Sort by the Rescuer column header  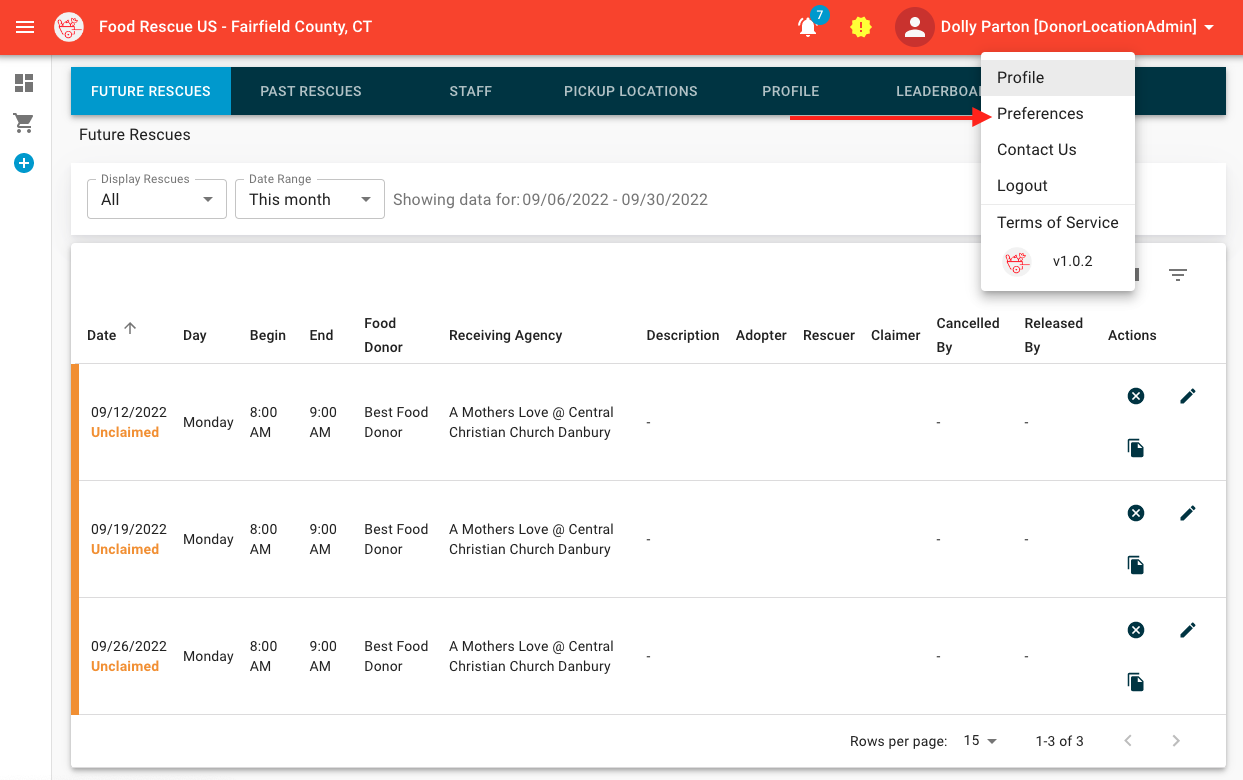click(x=829, y=336)
